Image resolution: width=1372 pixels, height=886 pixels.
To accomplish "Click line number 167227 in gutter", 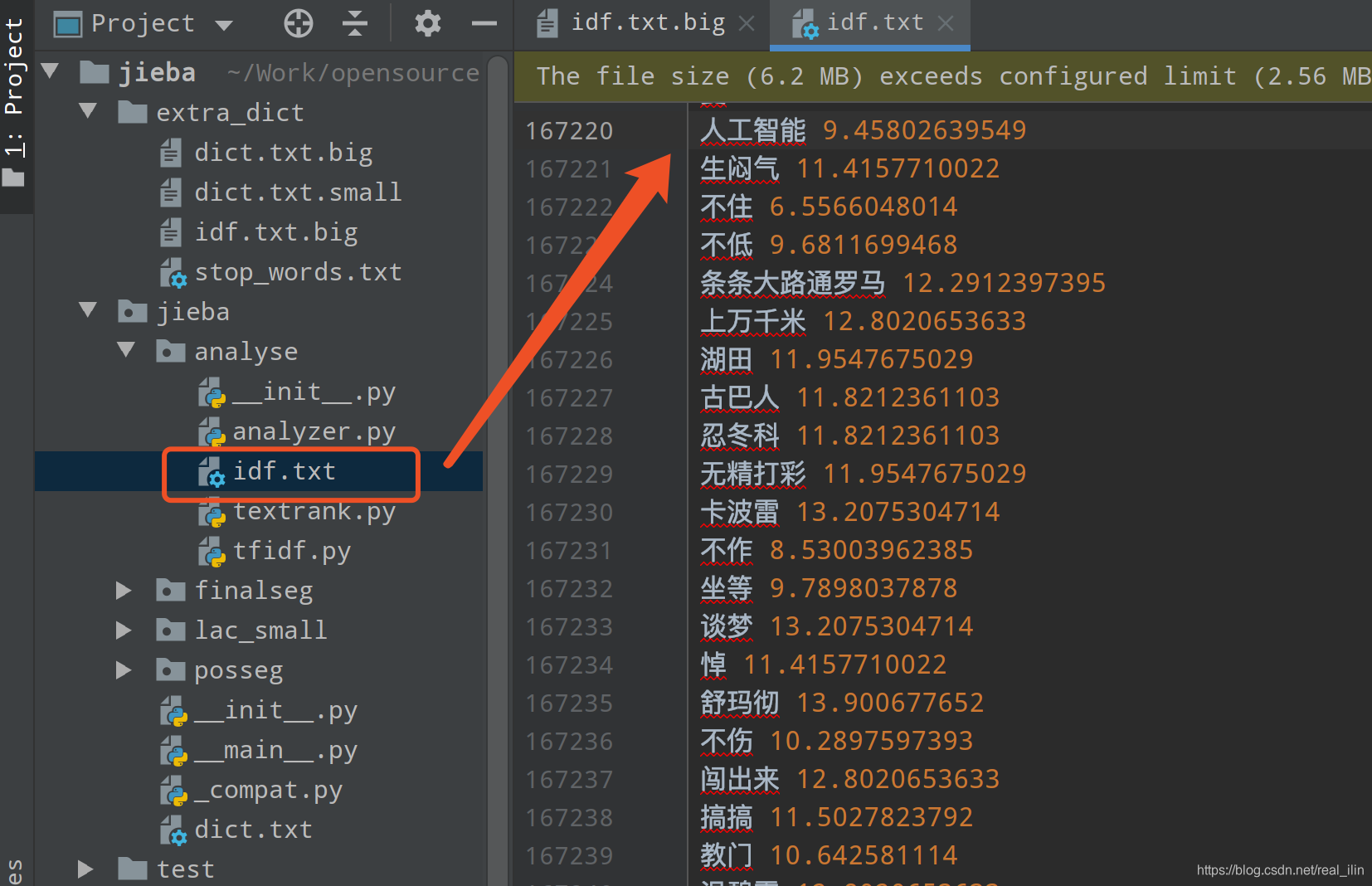I will [569, 398].
